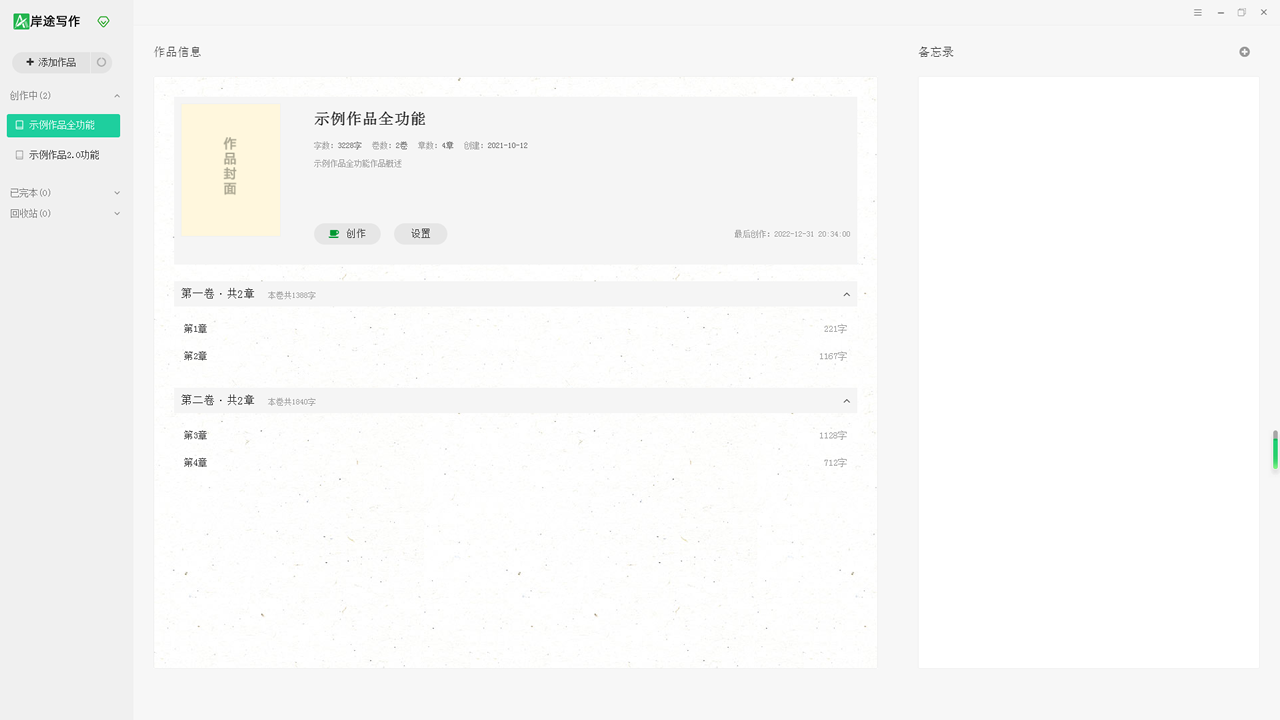Click book icon of 示例作品2.0功能
Screen dimensions: 1280x720
[19, 155]
